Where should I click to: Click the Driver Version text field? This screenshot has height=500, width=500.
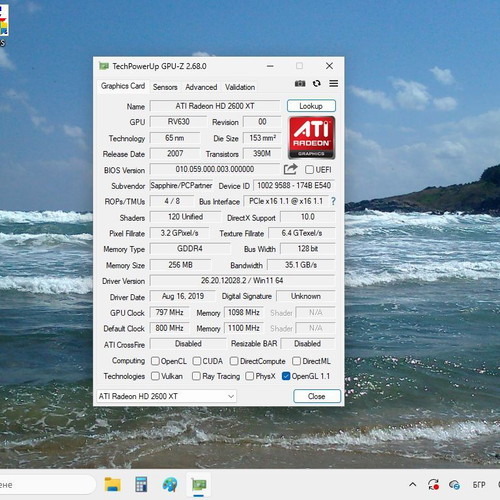click(x=242, y=280)
